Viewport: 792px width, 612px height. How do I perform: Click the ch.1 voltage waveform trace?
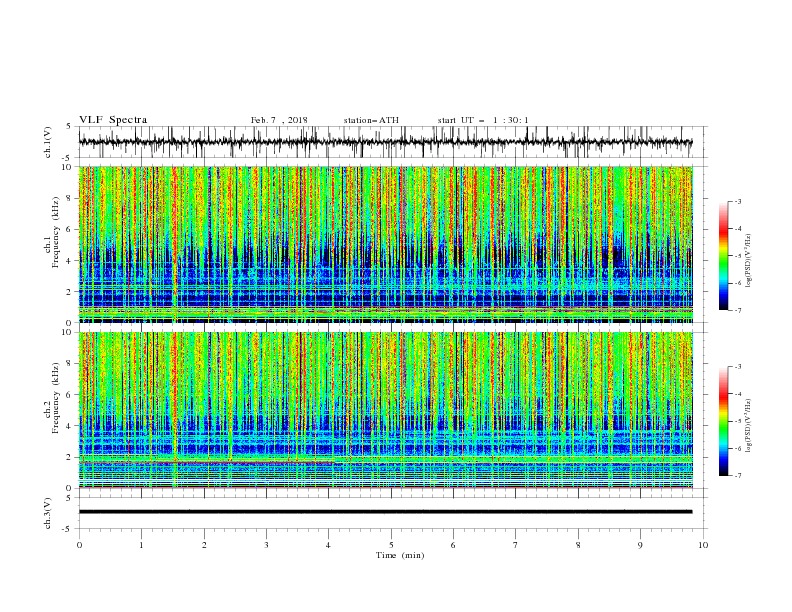point(385,142)
